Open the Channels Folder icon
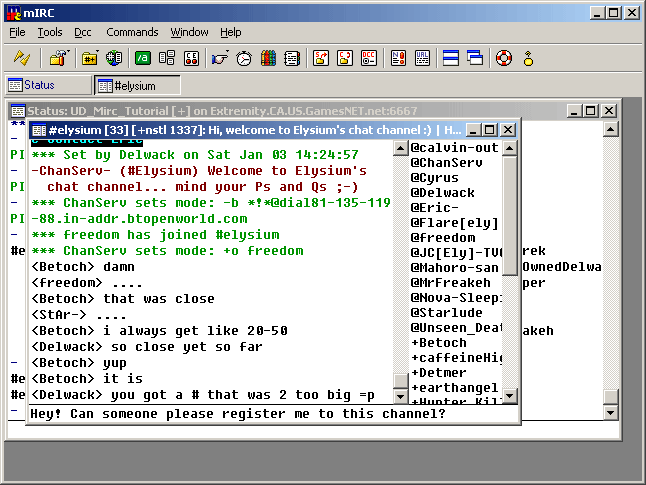Screen dimensions: 646x485 tap(89, 58)
